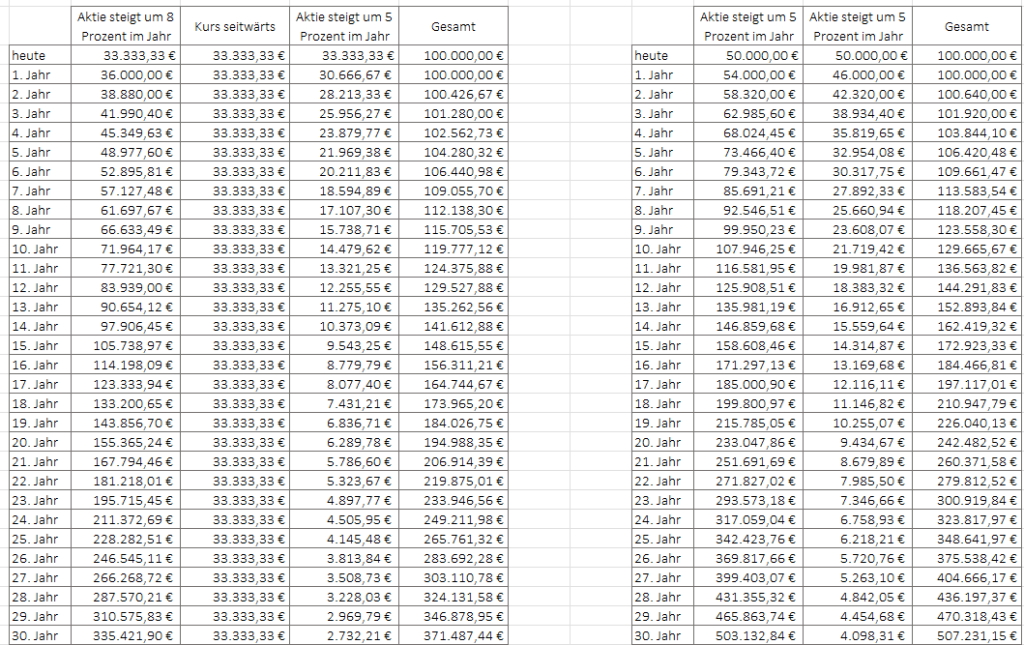Click the total 371.487,44 € cell

point(464,636)
